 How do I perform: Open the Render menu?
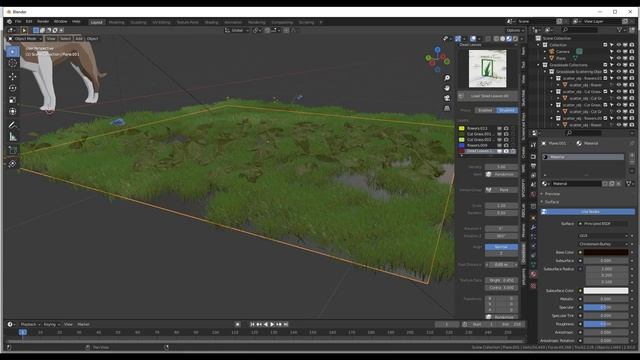click(43, 22)
